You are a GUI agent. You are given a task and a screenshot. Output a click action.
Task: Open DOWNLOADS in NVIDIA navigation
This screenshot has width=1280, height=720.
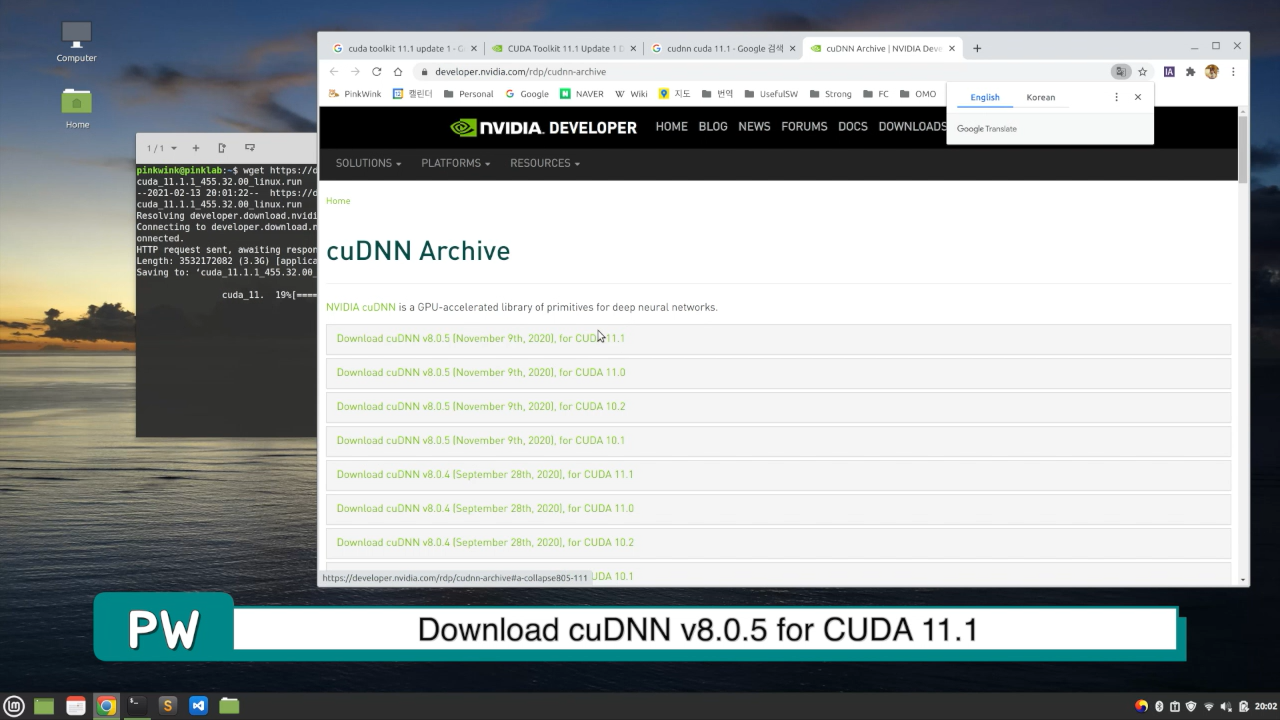coord(912,127)
